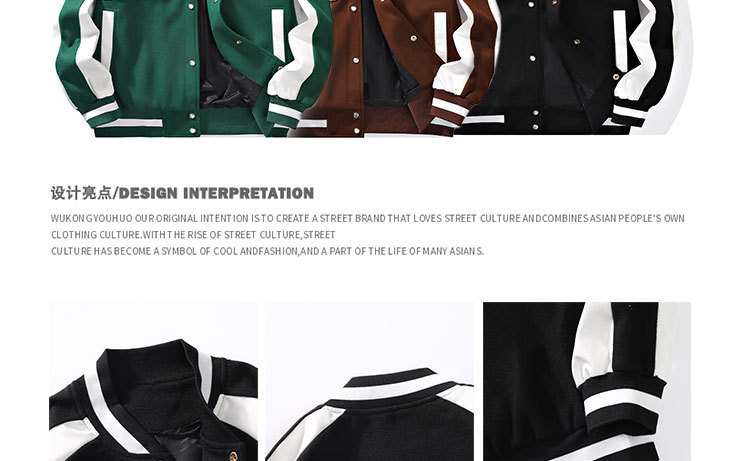The height and width of the screenshot is (461, 750).
Task: Click the WUKONGYOUHUO brand description first line
Action: click(367, 219)
